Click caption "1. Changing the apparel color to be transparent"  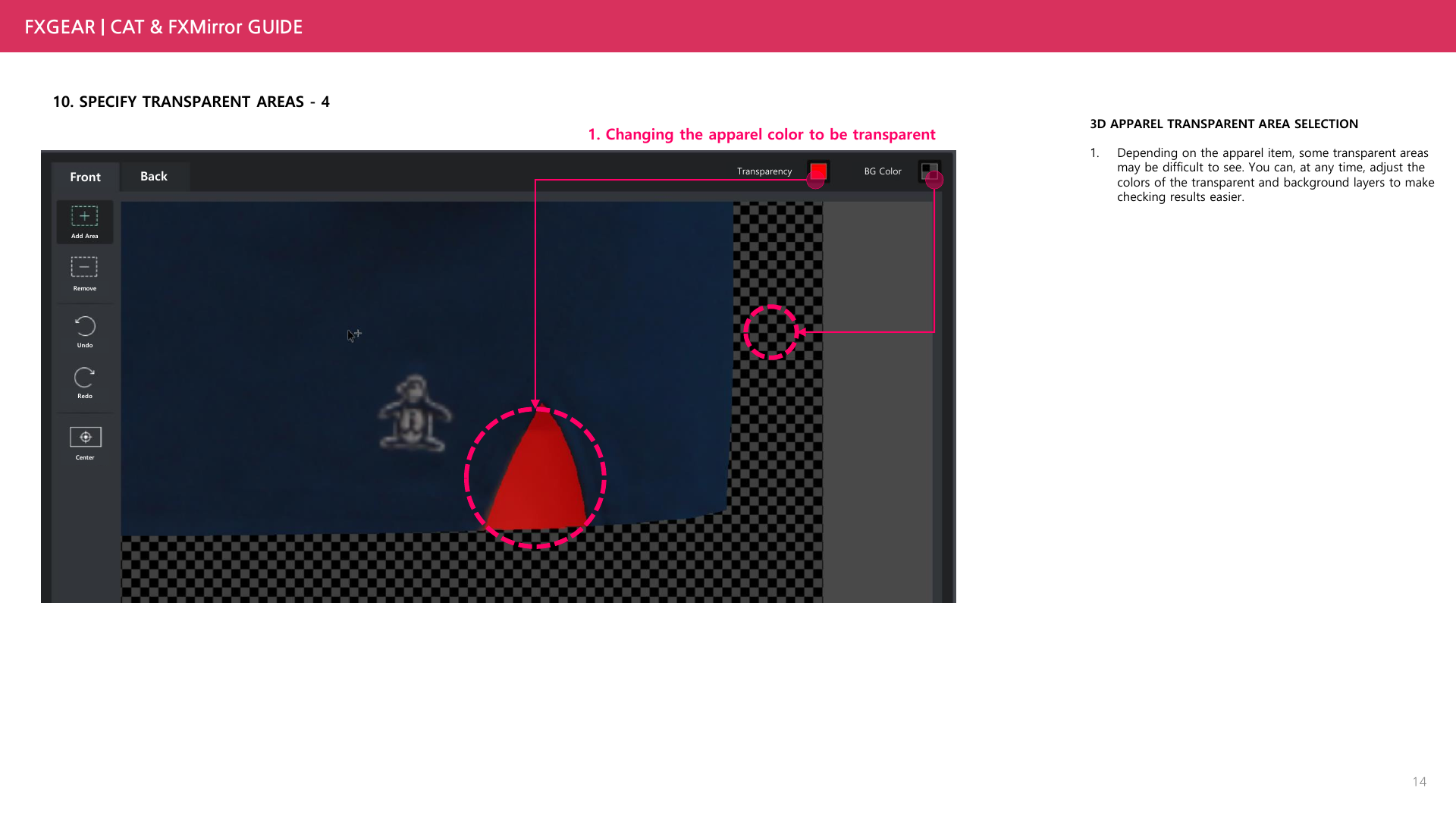tap(761, 134)
